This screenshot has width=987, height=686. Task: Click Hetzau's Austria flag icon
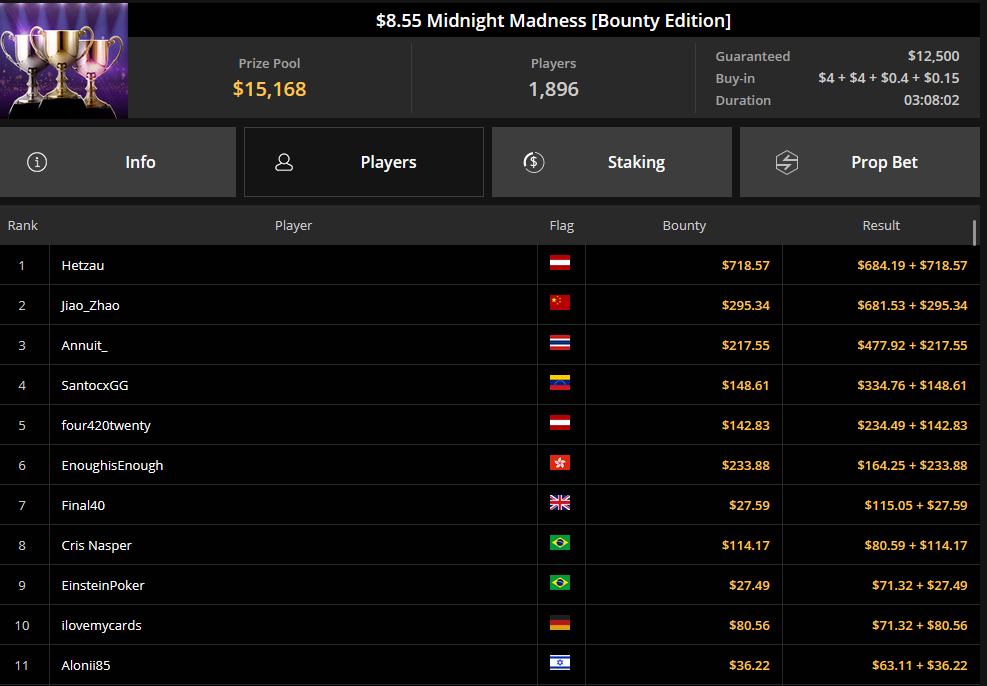(x=560, y=262)
